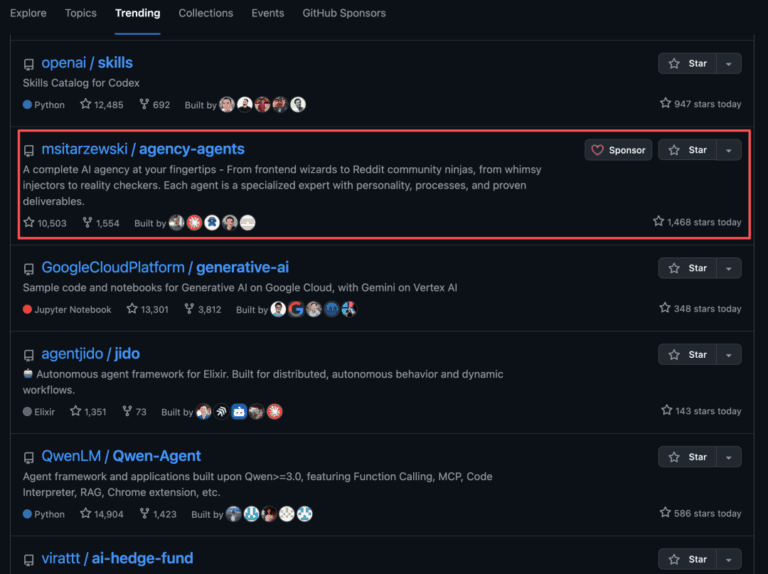Open the Explore tab
The height and width of the screenshot is (574, 768).
coord(28,13)
